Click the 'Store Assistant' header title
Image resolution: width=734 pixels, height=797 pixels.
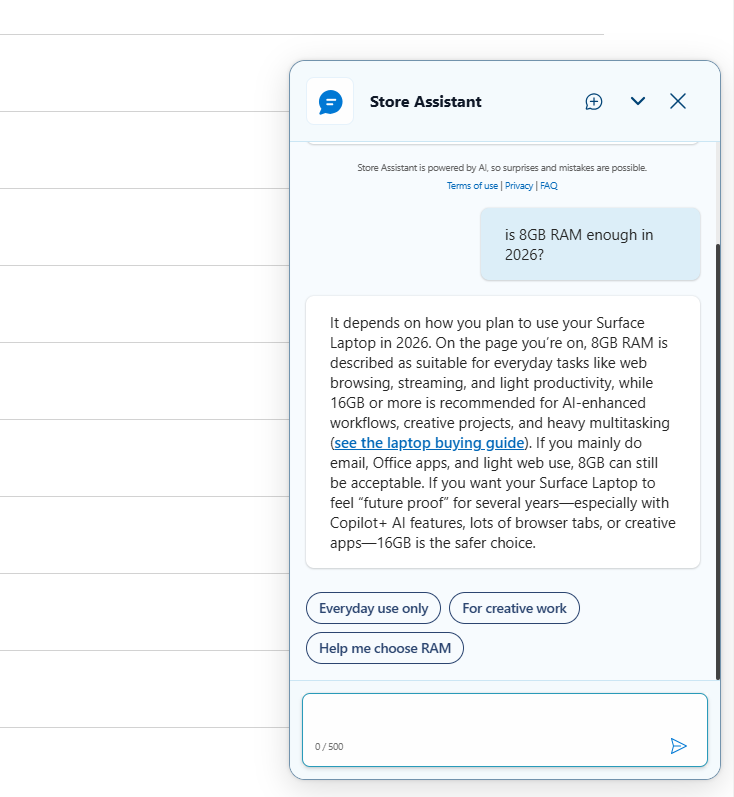425,102
